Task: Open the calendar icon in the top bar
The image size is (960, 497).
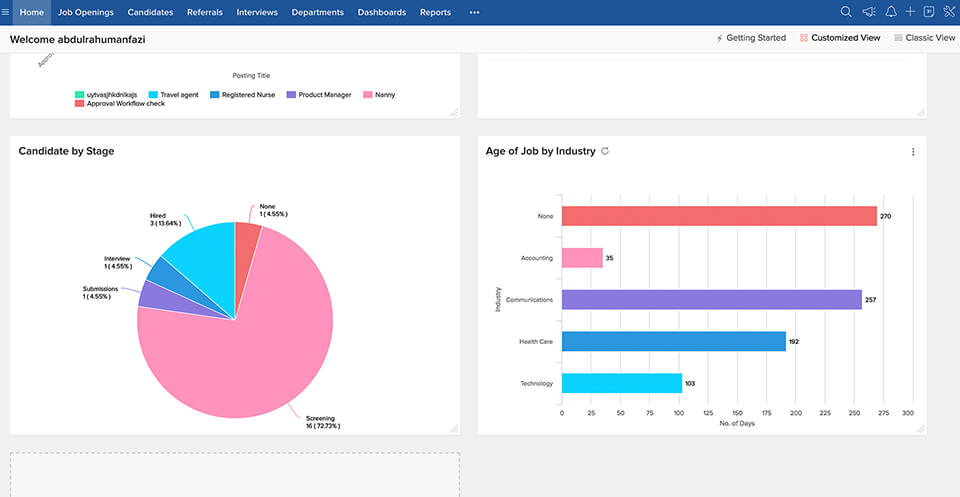Action: point(929,12)
